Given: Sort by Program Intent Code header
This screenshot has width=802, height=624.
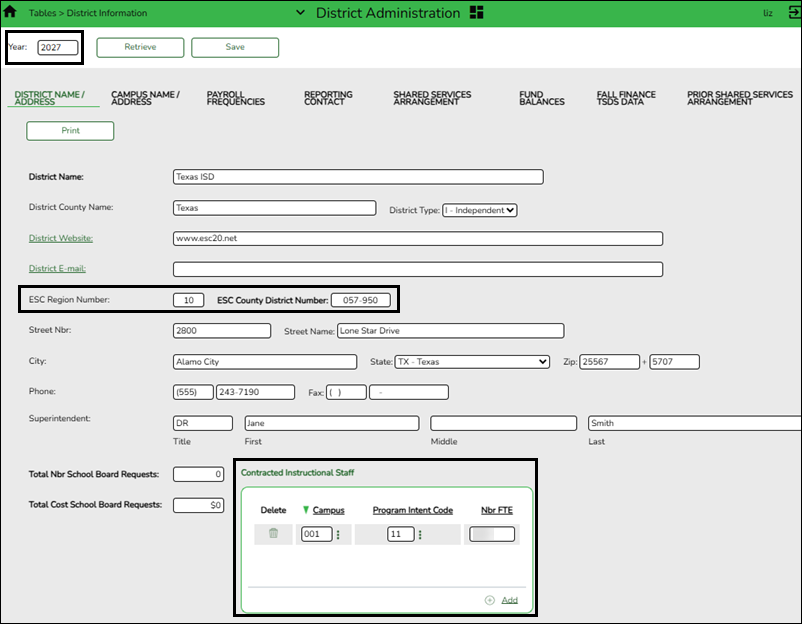Looking at the screenshot, I should [x=413, y=510].
